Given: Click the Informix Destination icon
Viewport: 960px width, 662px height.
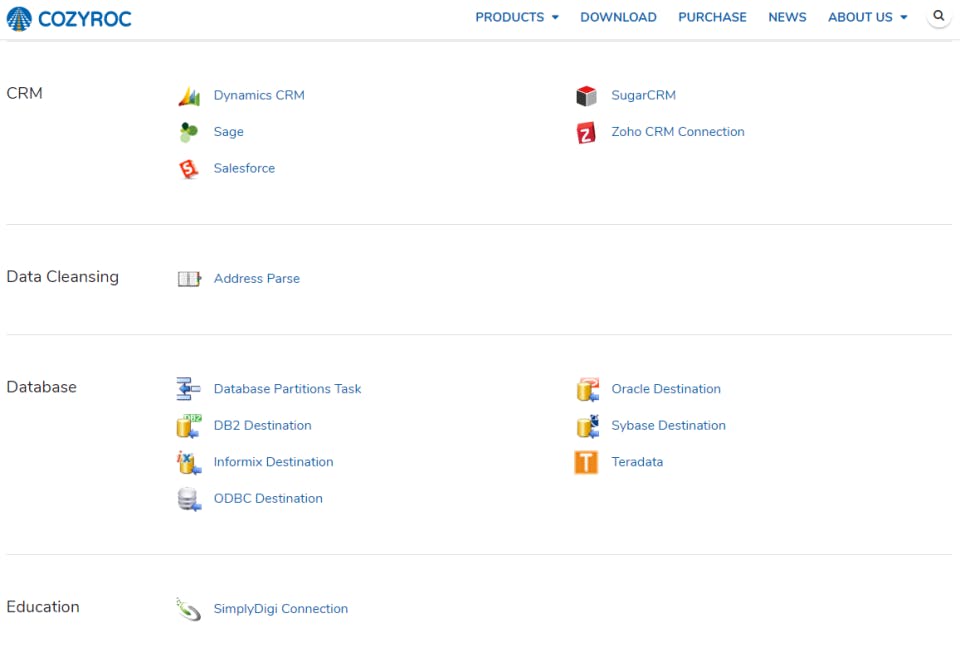Looking at the screenshot, I should tap(189, 462).
